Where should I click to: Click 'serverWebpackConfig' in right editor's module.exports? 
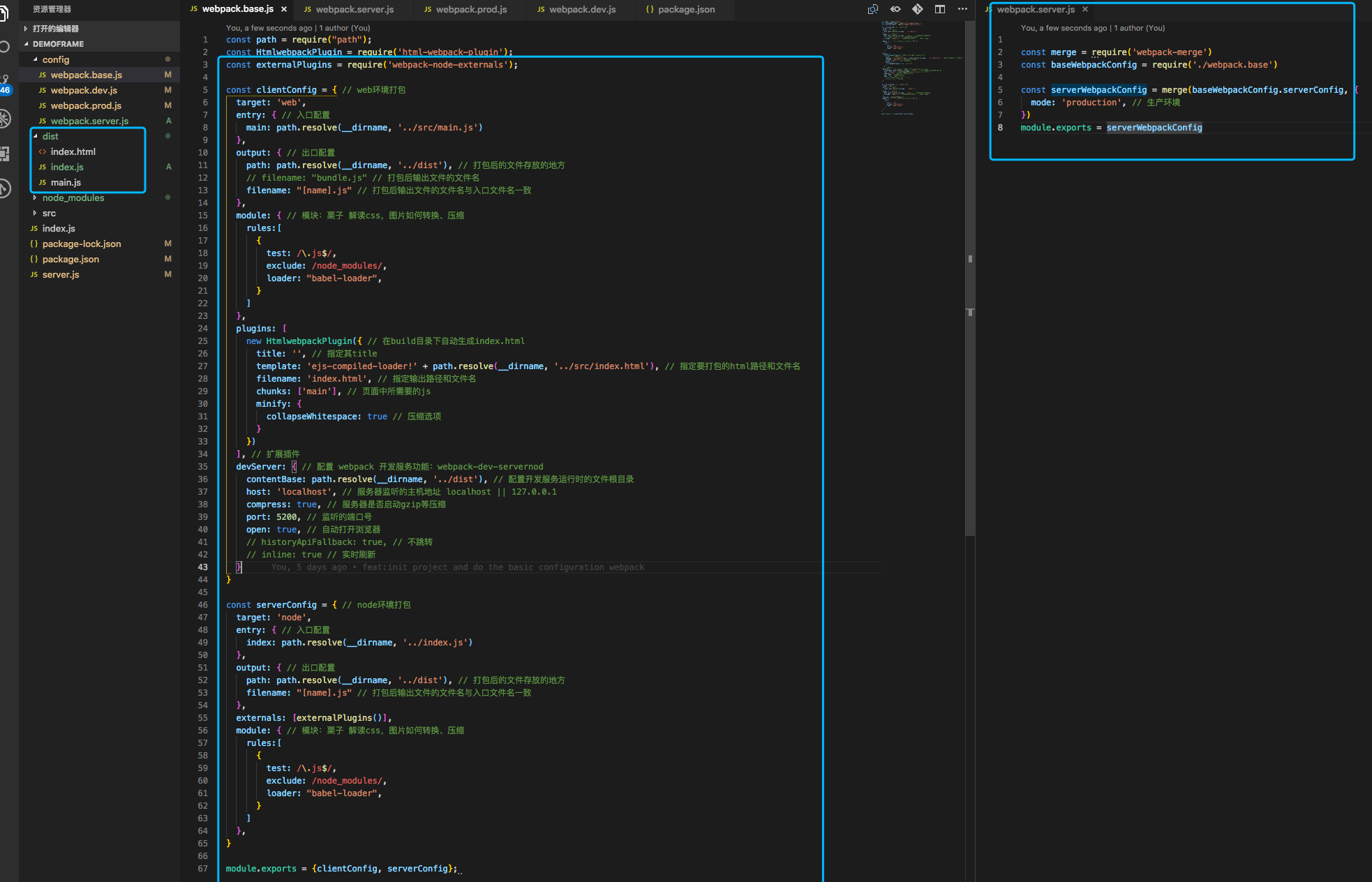[1154, 128]
